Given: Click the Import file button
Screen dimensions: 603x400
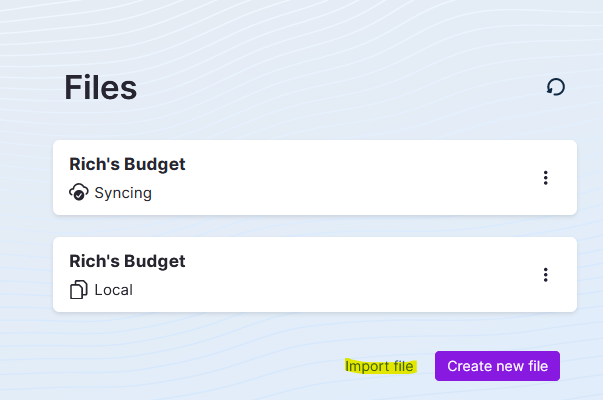Looking at the screenshot, I should click(379, 366).
